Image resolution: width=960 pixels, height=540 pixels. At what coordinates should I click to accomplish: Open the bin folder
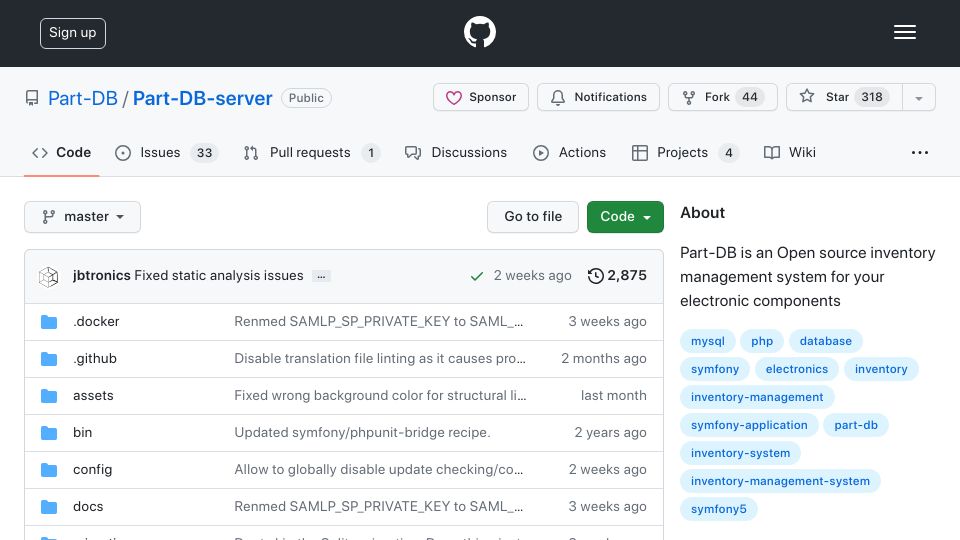pyautogui.click(x=83, y=432)
